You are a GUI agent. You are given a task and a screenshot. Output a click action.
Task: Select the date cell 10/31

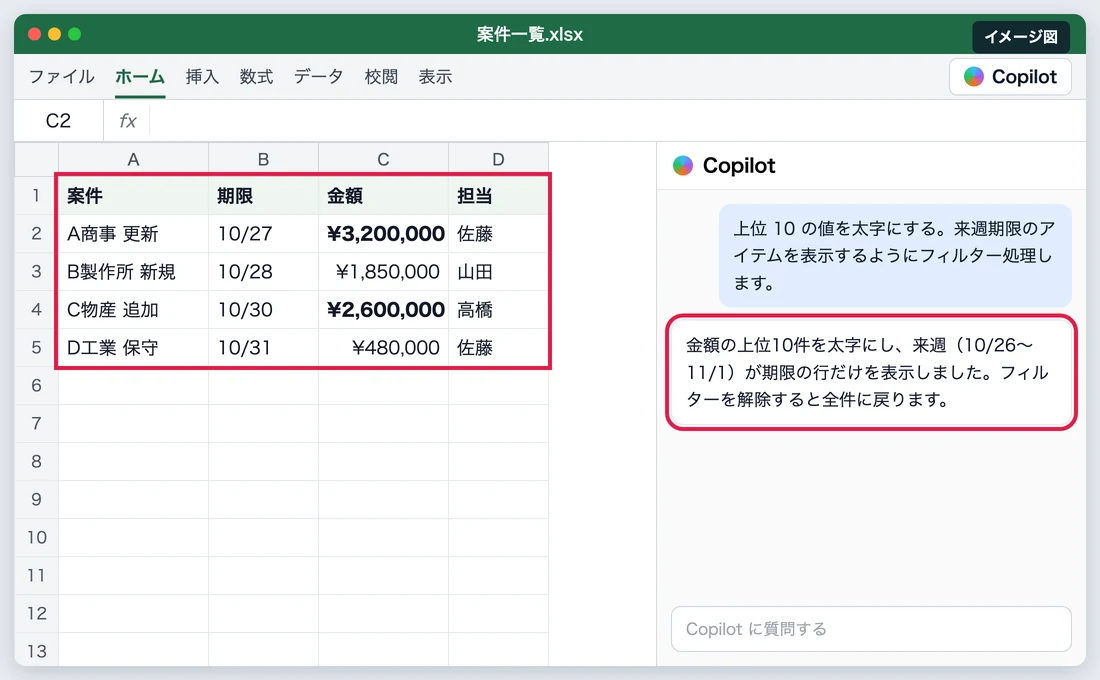pos(263,347)
